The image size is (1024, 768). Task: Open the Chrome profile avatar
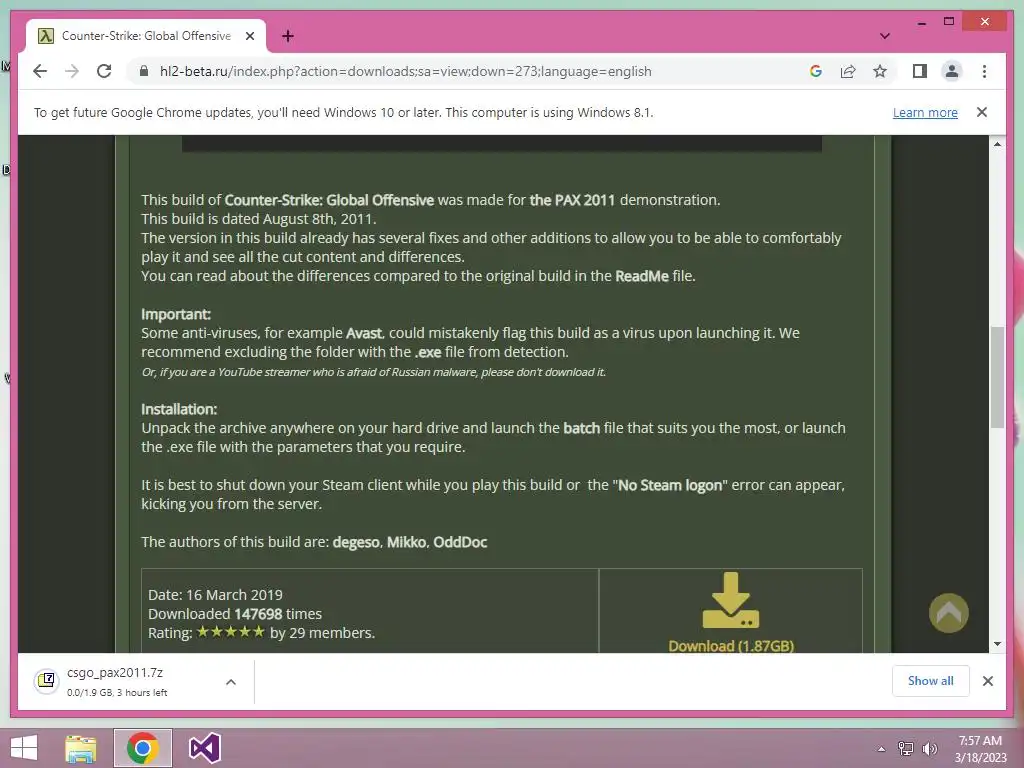(952, 71)
